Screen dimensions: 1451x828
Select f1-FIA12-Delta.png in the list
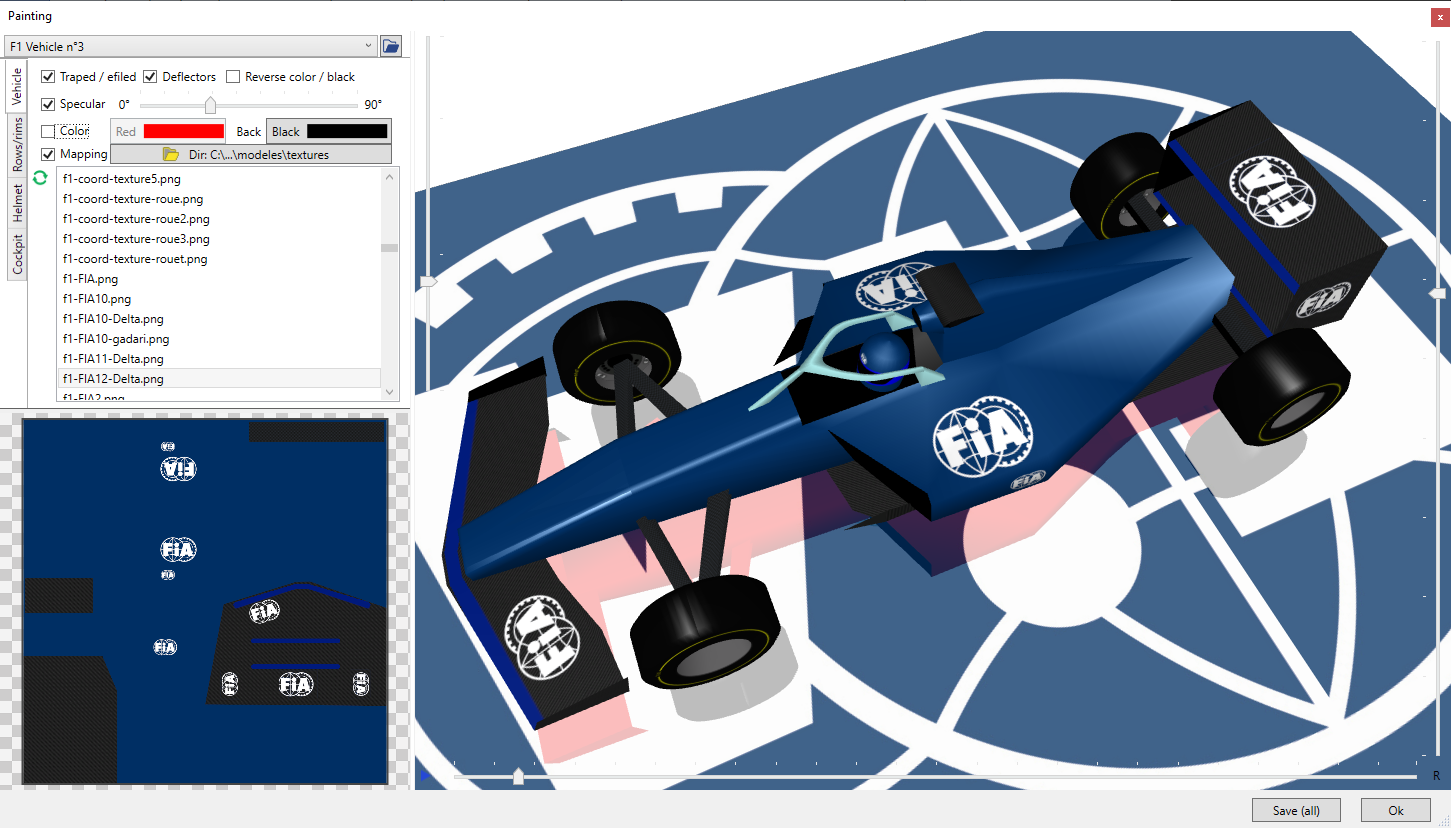coord(219,379)
